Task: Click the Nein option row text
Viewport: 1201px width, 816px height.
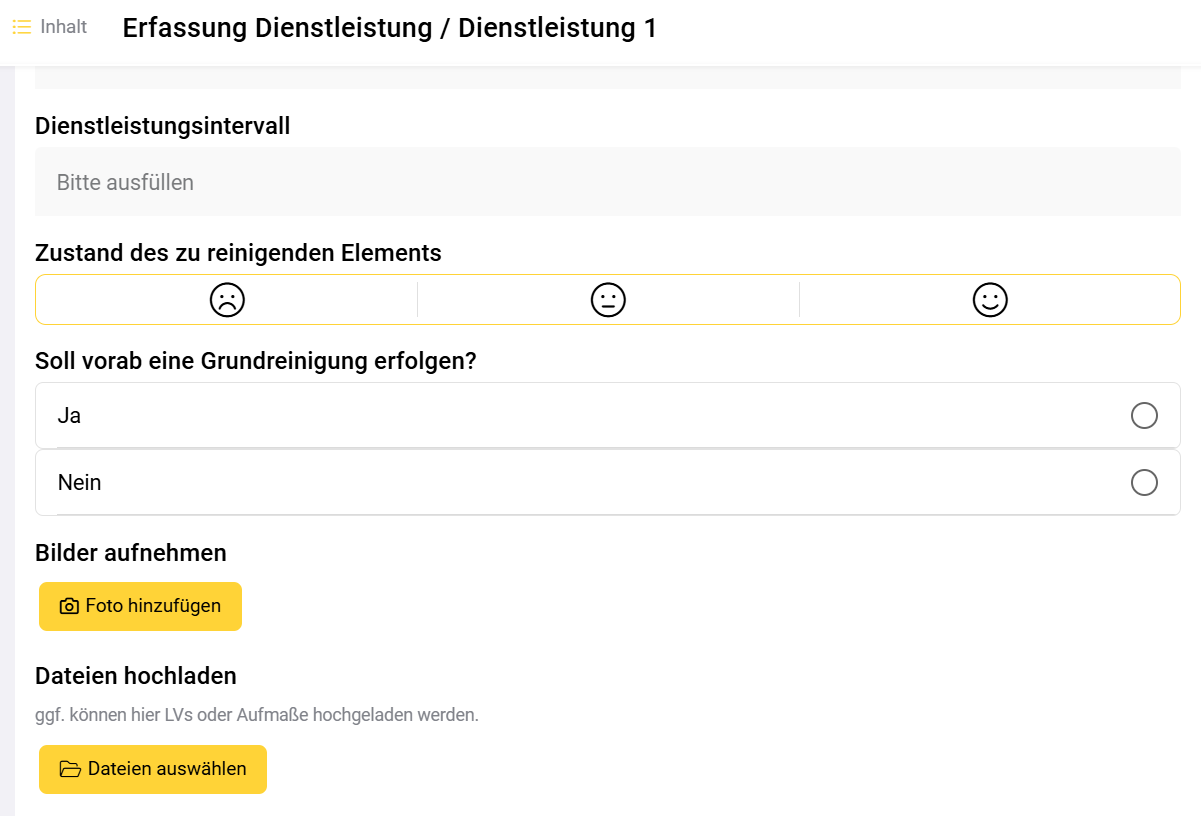Action: tap(80, 483)
